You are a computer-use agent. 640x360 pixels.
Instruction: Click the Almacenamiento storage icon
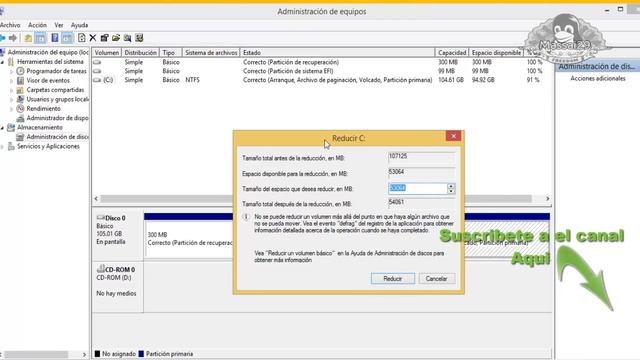[11, 127]
